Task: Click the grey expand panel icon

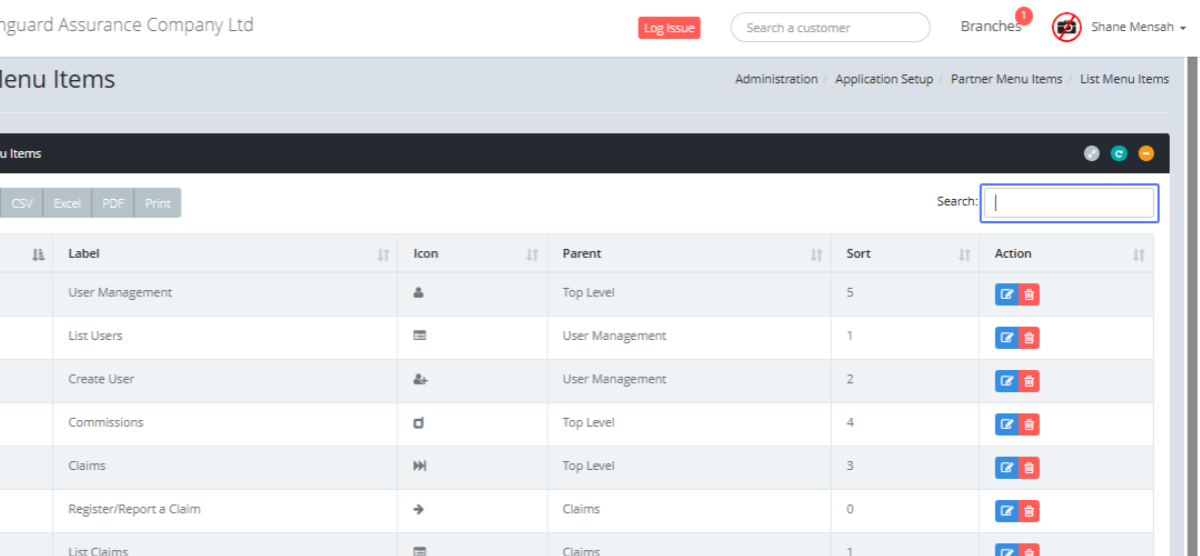Action: (1092, 154)
